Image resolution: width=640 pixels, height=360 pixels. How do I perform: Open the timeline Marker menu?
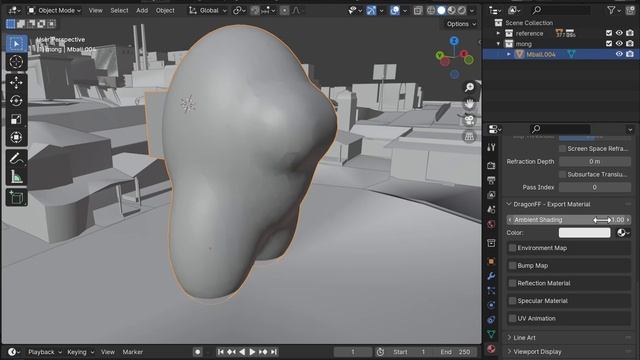133,352
